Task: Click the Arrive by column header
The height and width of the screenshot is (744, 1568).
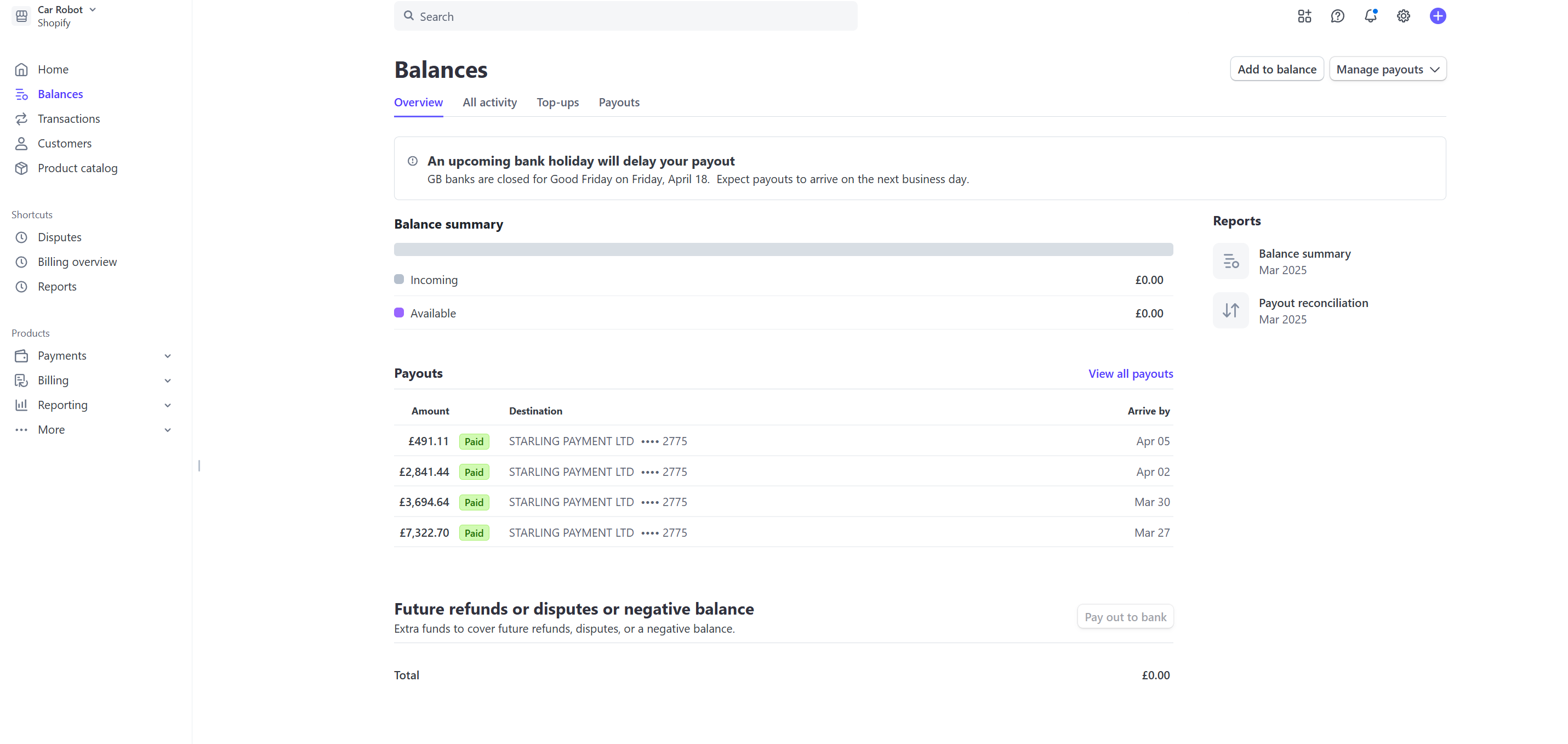Action: (1149, 412)
